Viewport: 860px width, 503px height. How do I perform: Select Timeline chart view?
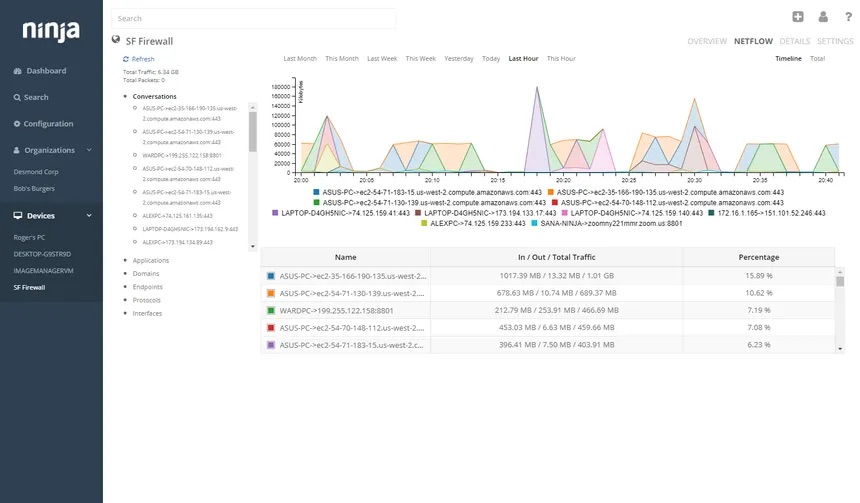click(x=788, y=59)
